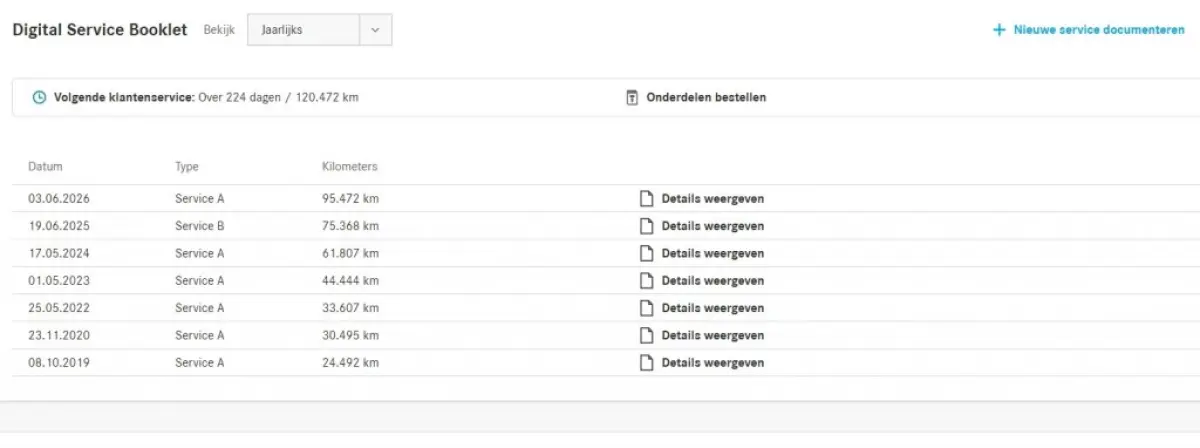Image resolution: width=1200 pixels, height=448 pixels.
Task: Click the date 08.10.2019
Action: pos(59,362)
